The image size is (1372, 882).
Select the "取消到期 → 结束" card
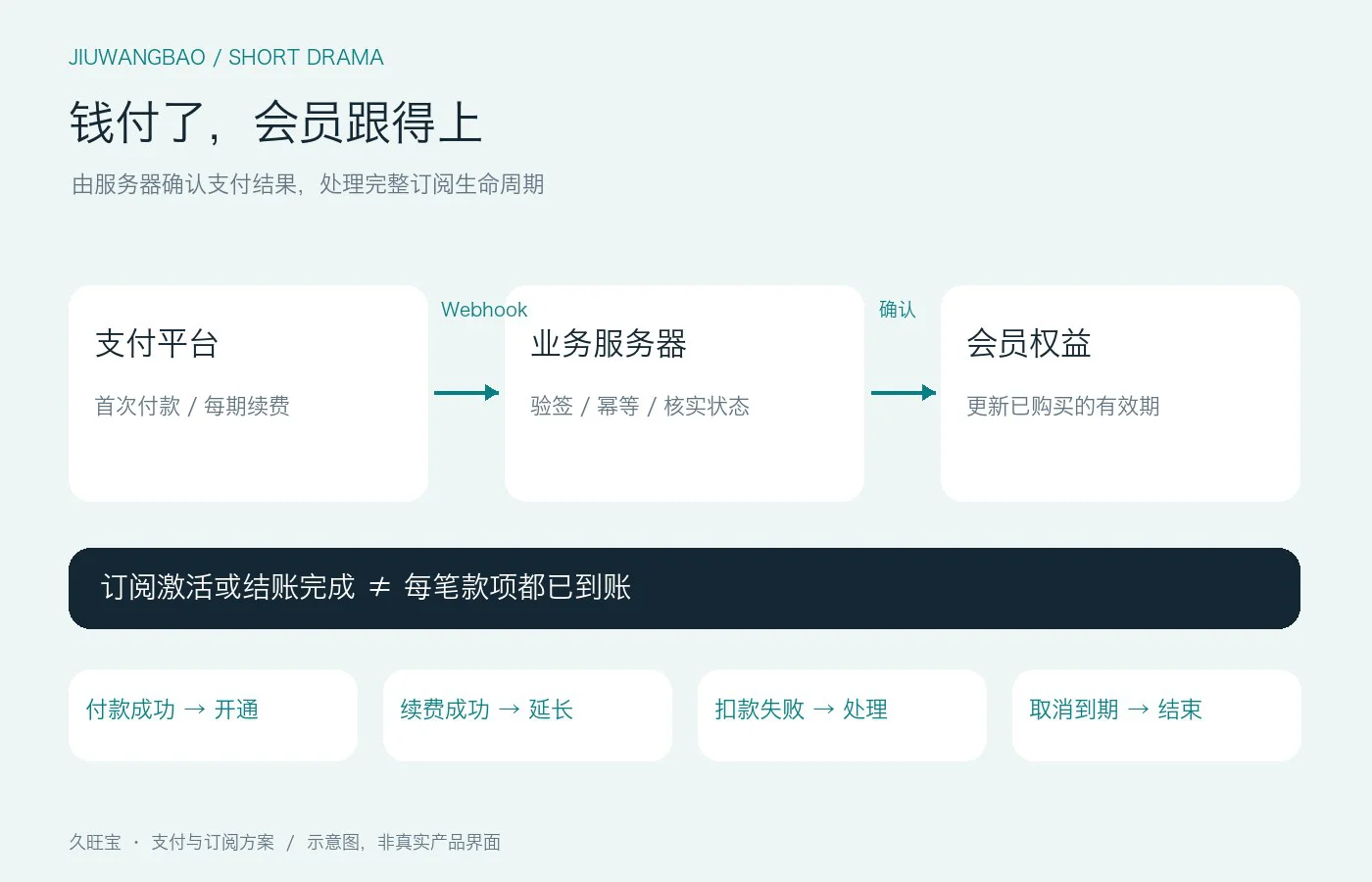(x=1156, y=715)
